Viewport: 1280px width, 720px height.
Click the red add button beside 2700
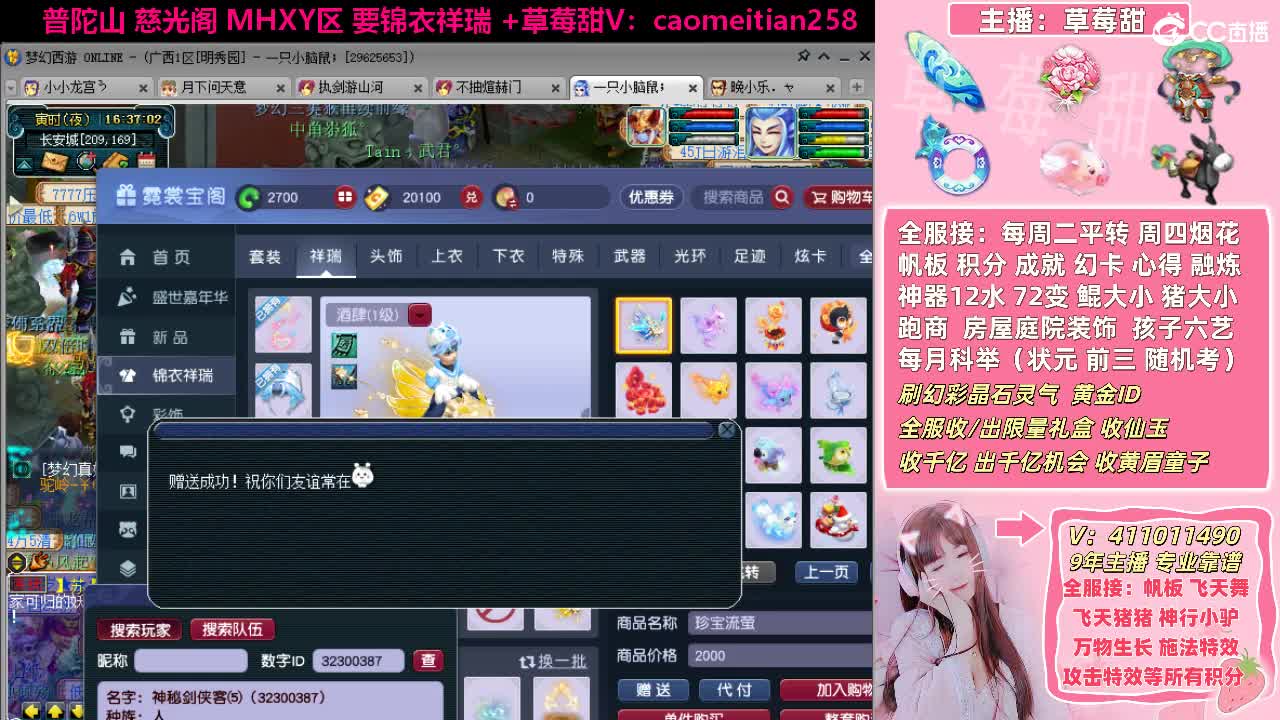(x=345, y=197)
